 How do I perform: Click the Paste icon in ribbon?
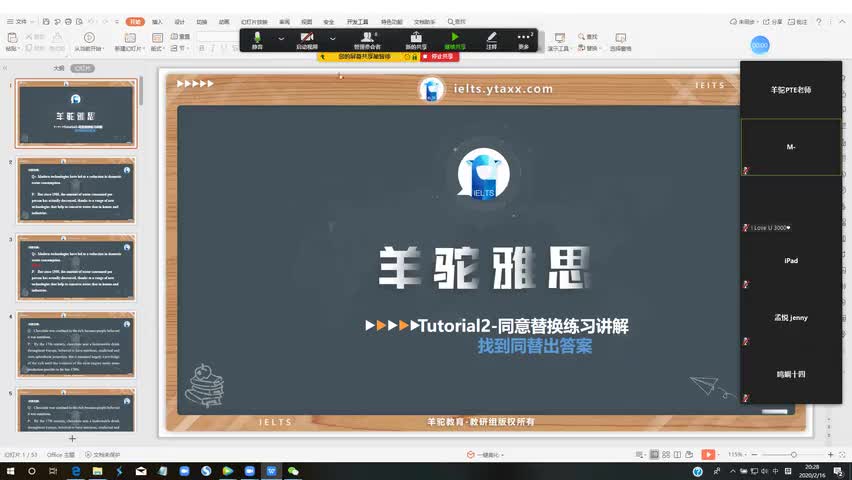pyautogui.click(x=12, y=38)
